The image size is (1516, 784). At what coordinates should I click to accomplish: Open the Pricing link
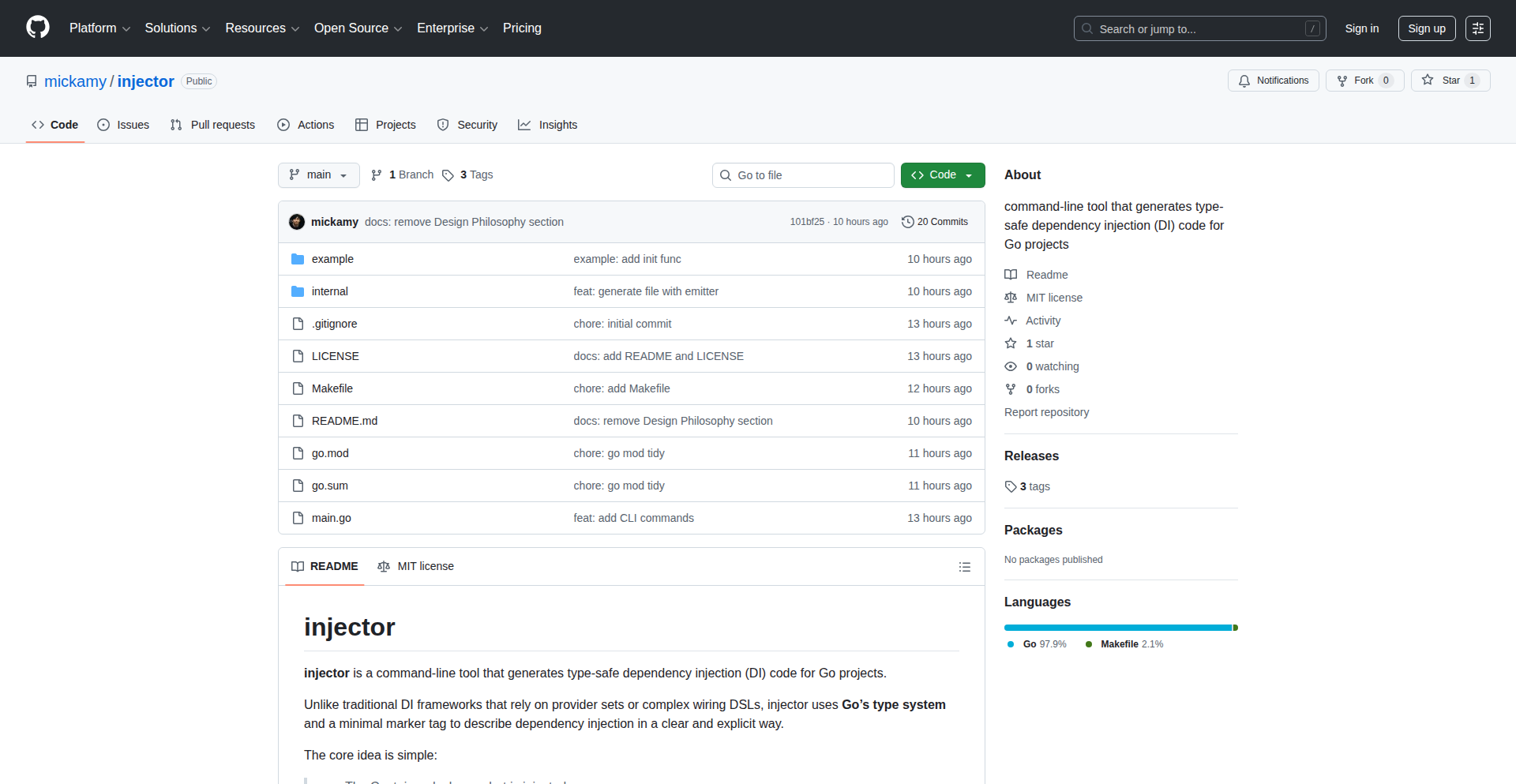tap(522, 28)
